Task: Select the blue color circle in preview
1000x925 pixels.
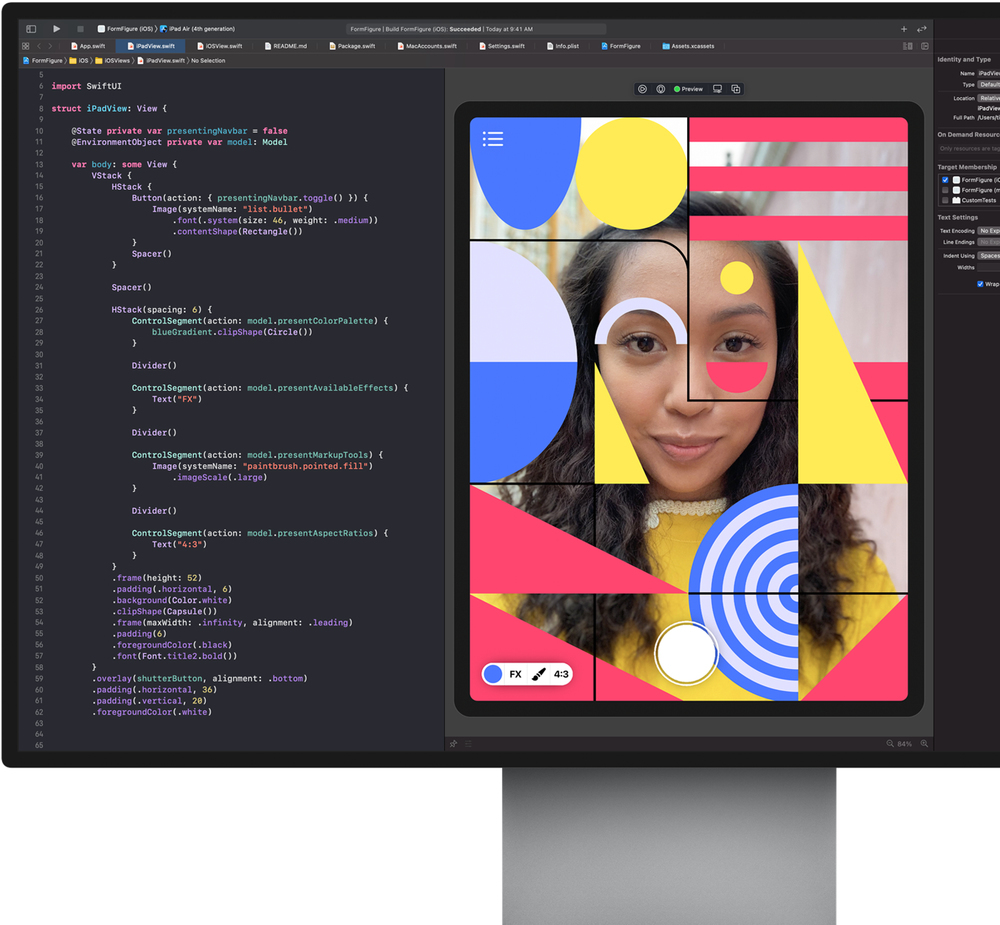Action: point(492,674)
